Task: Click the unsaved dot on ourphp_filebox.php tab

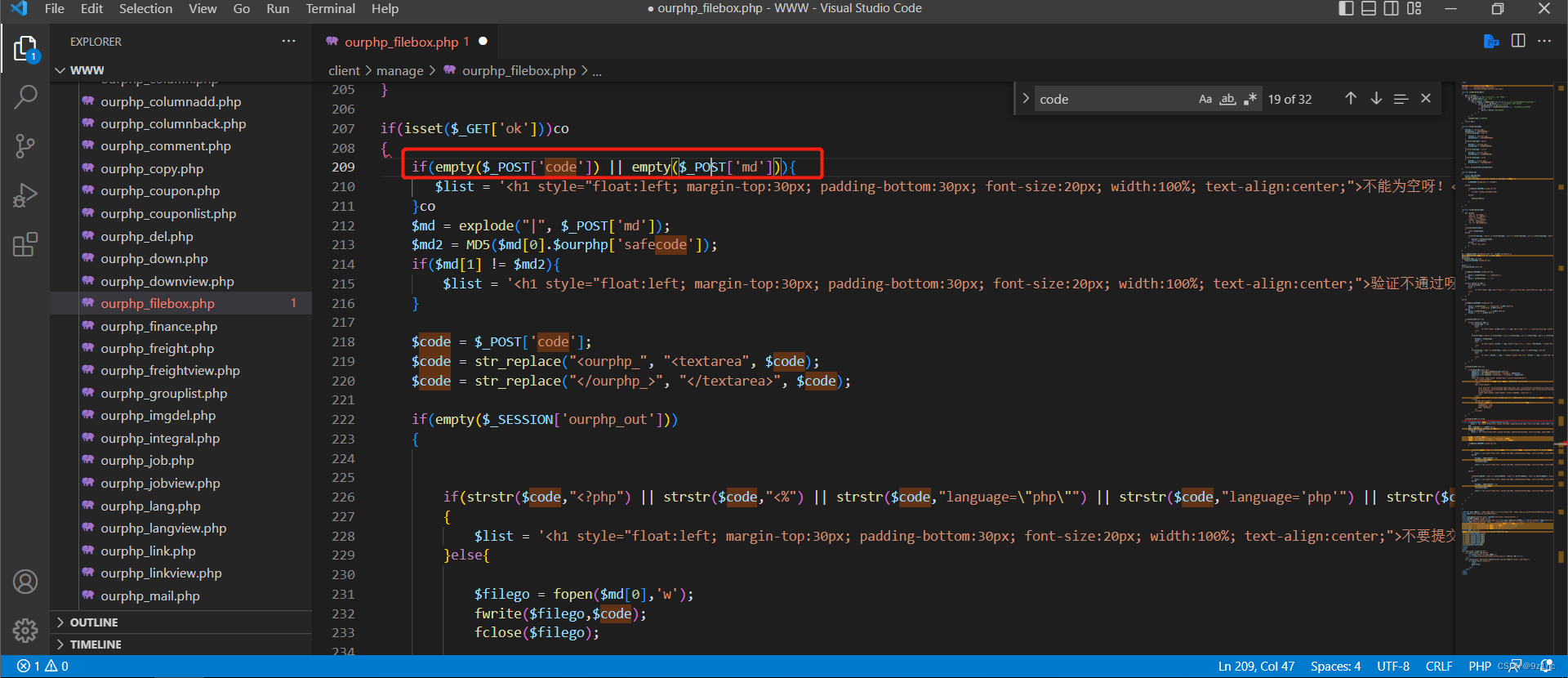Action: (483, 41)
